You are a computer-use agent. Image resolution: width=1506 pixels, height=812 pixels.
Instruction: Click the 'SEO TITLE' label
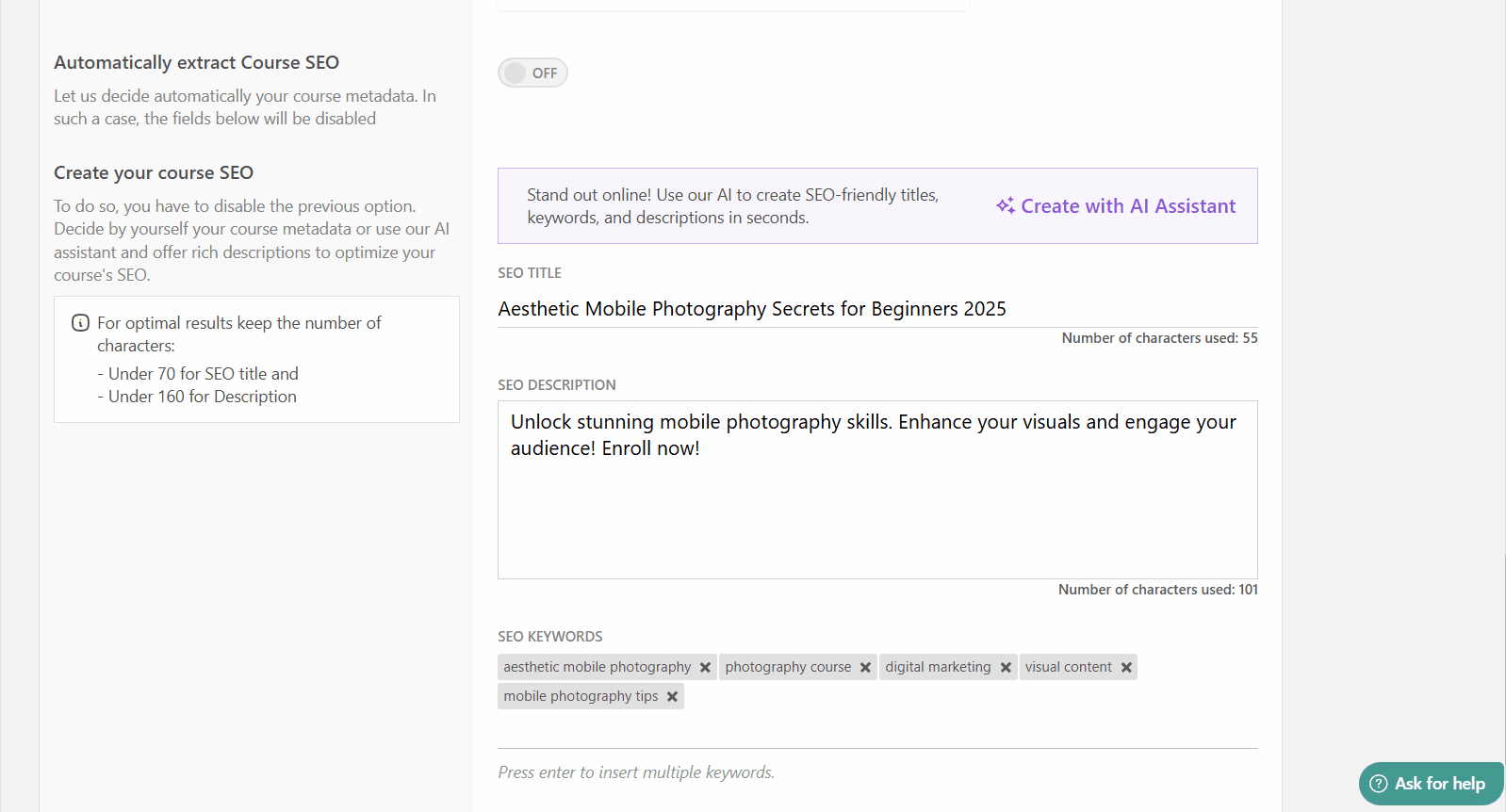(530, 273)
